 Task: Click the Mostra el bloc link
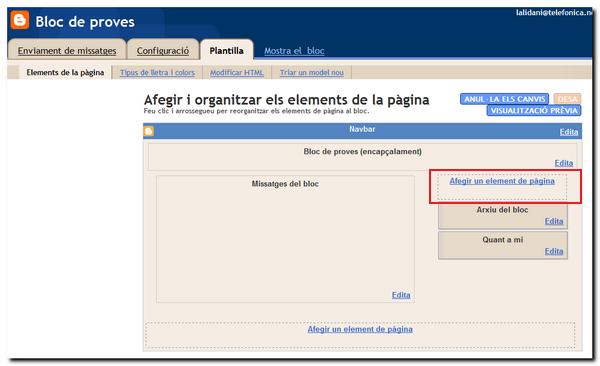point(294,51)
